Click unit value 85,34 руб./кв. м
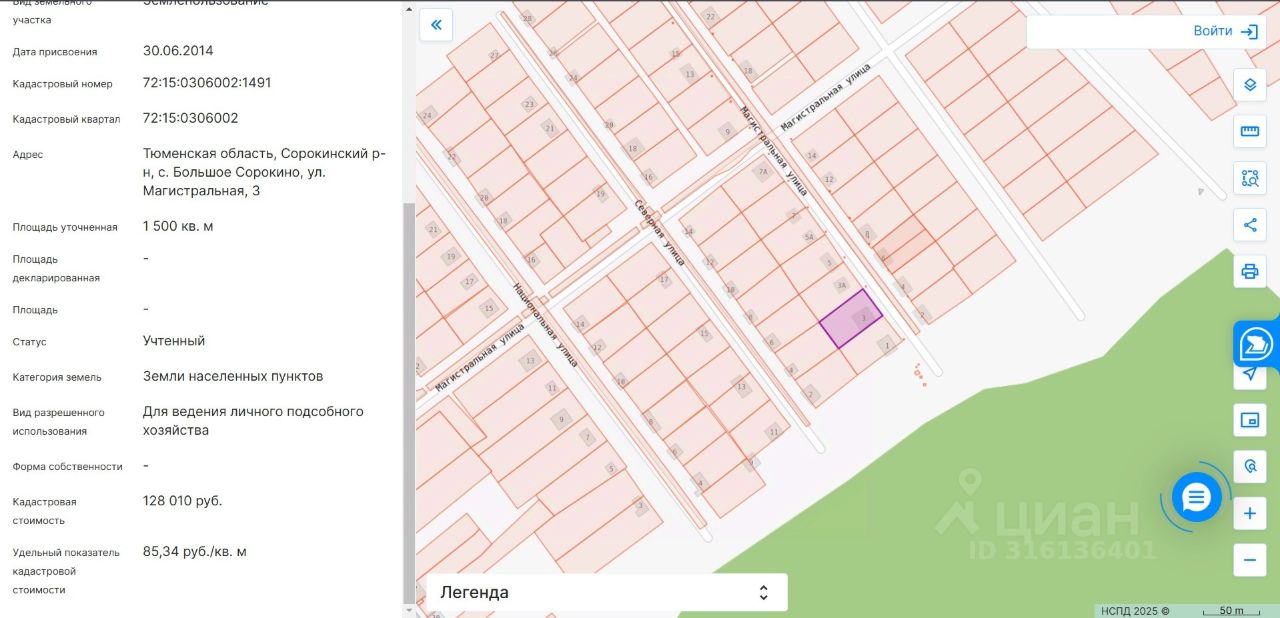The height and width of the screenshot is (618, 1280). [195, 552]
